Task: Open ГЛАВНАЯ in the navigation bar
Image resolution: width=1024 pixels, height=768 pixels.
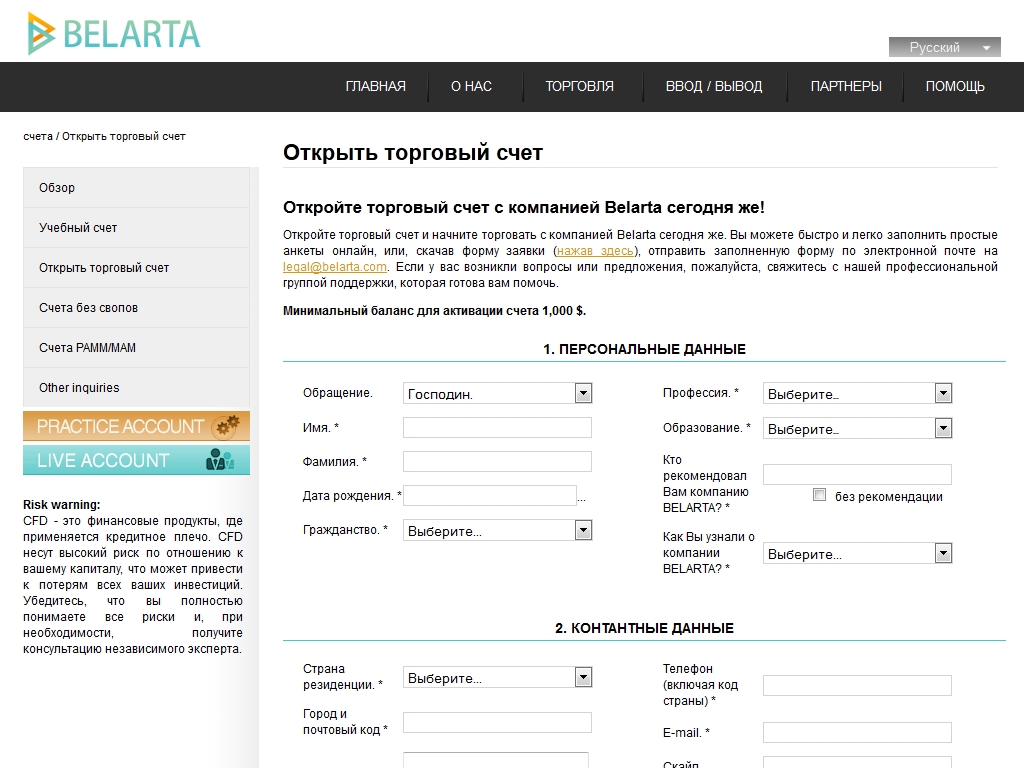Action: pyautogui.click(x=375, y=86)
